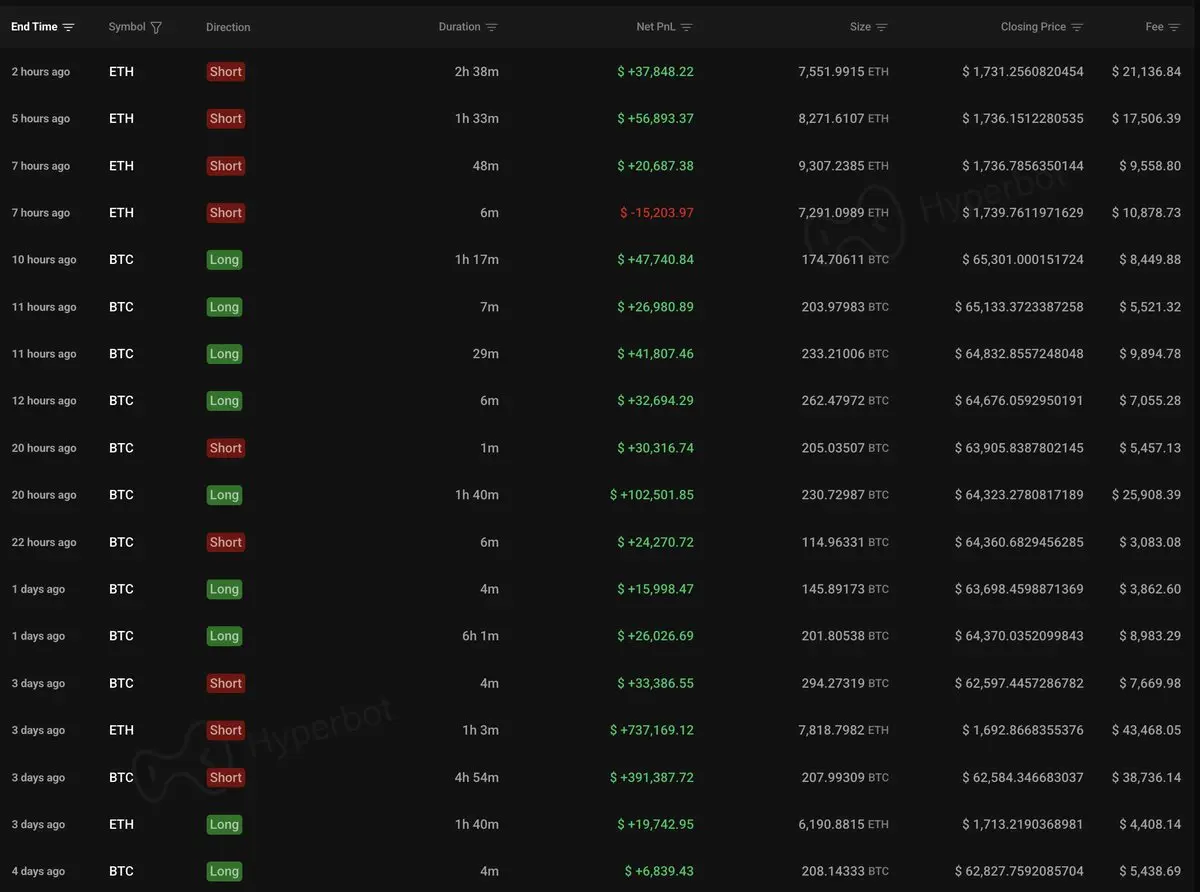
Task: Select the Short badge in the 5 hours ago row
Action: pos(226,118)
